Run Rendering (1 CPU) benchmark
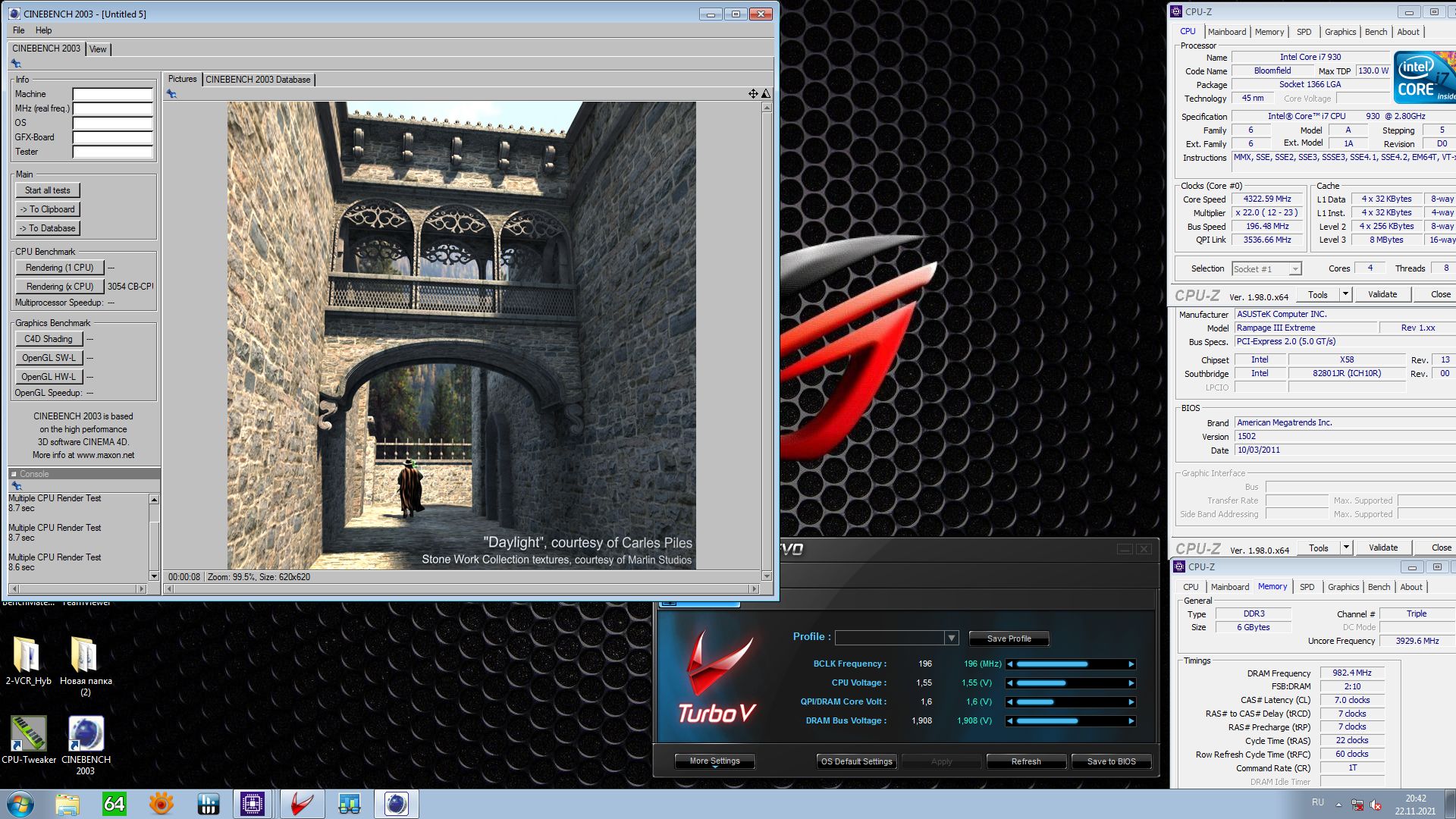 [x=59, y=268]
